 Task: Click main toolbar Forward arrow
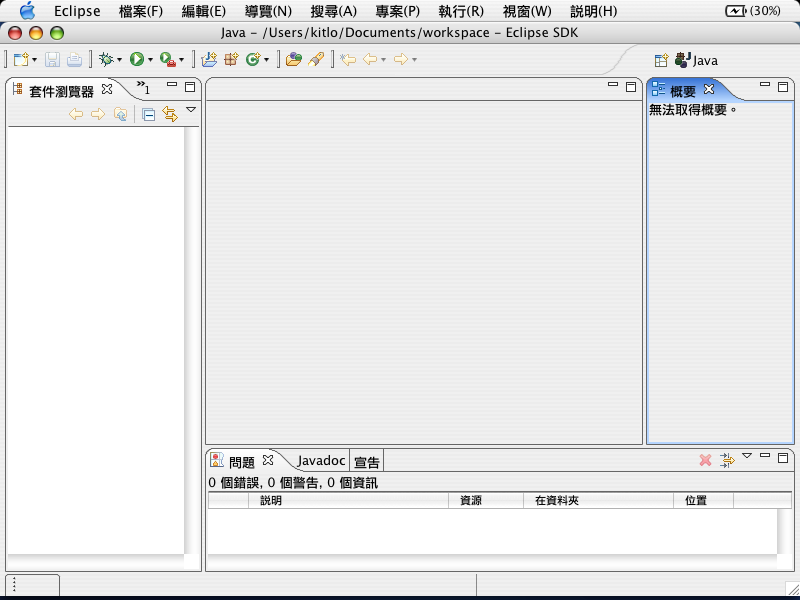pos(401,60)
